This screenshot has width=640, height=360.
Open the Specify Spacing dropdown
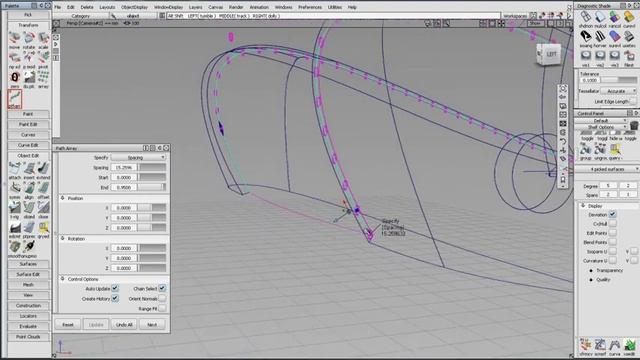(x=138, y=157)
